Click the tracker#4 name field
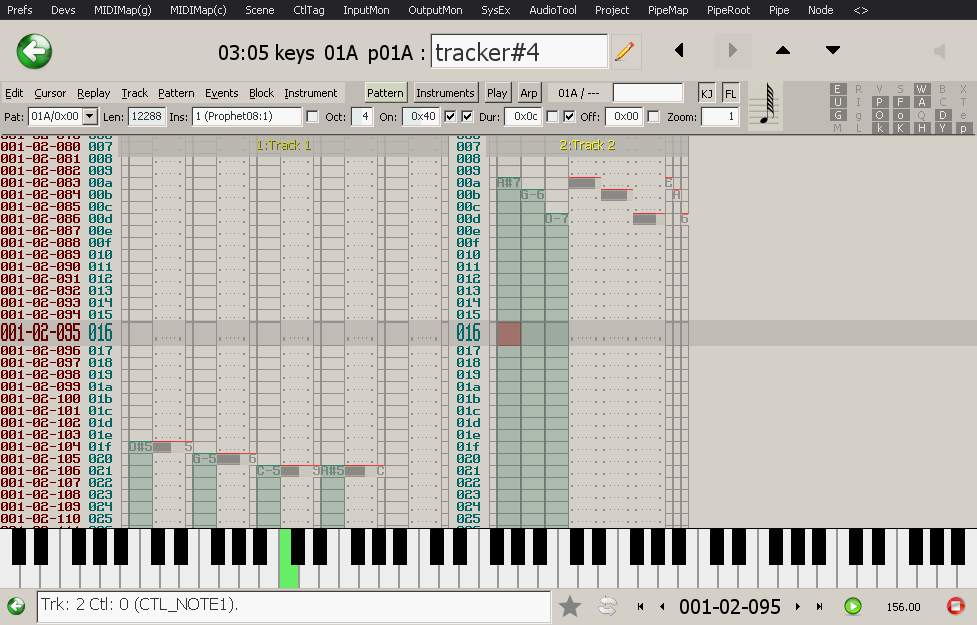977x625 pixels. click(x=519, y=51)
